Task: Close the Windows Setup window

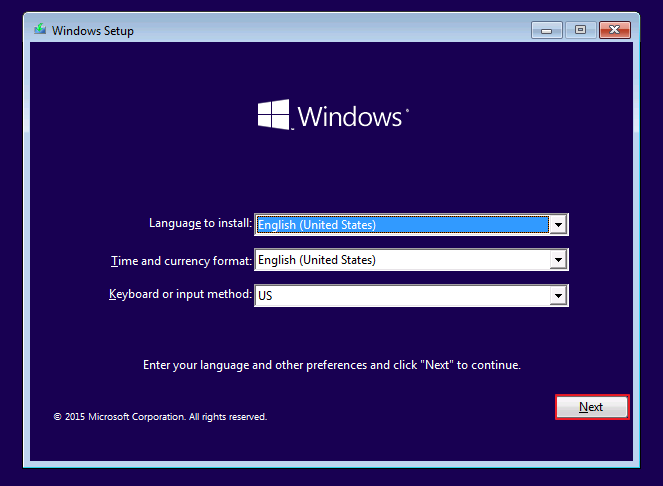Action: tap(615, 30)
